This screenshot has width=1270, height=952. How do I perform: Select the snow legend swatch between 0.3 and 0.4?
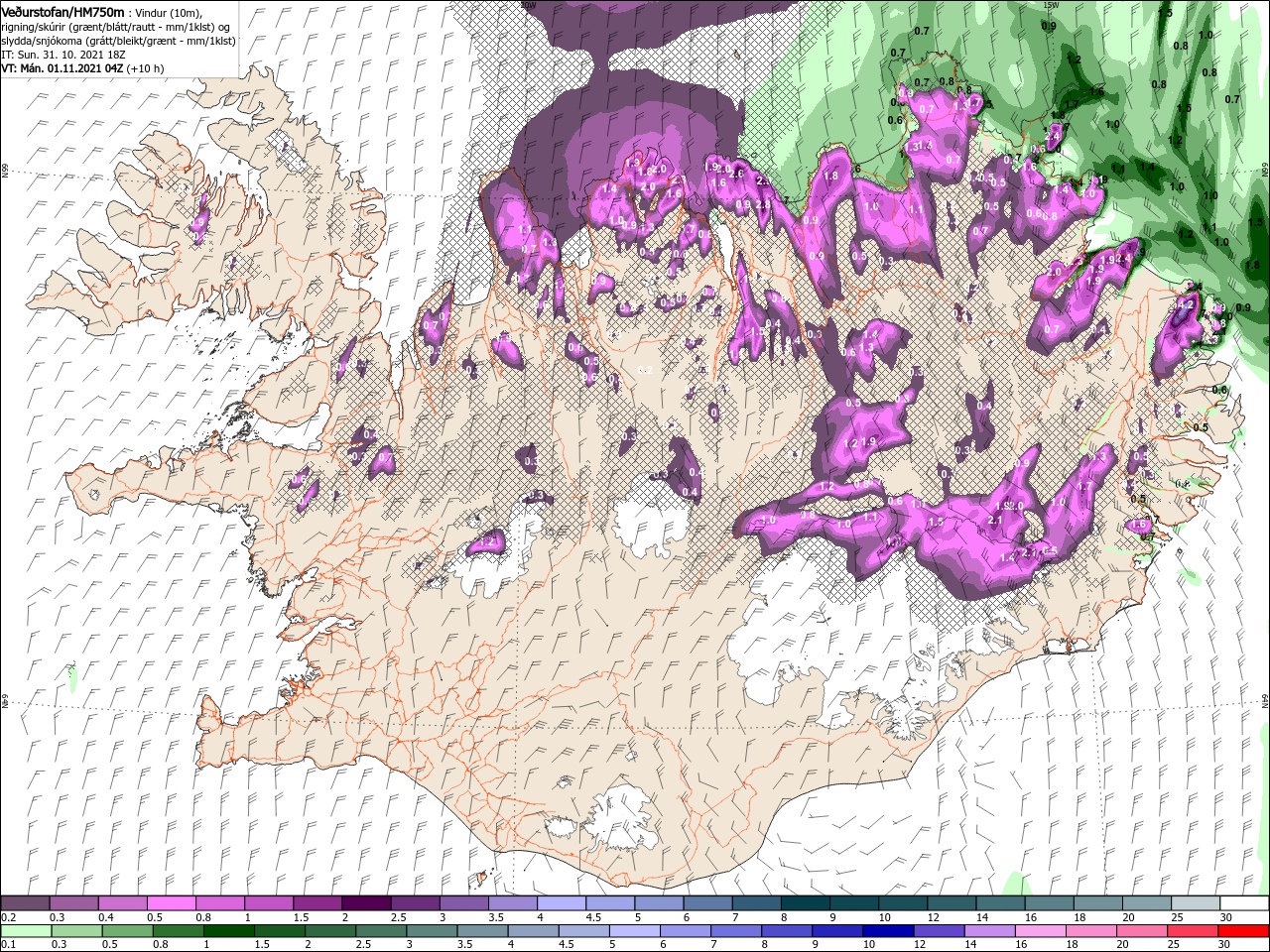[74, 903]
